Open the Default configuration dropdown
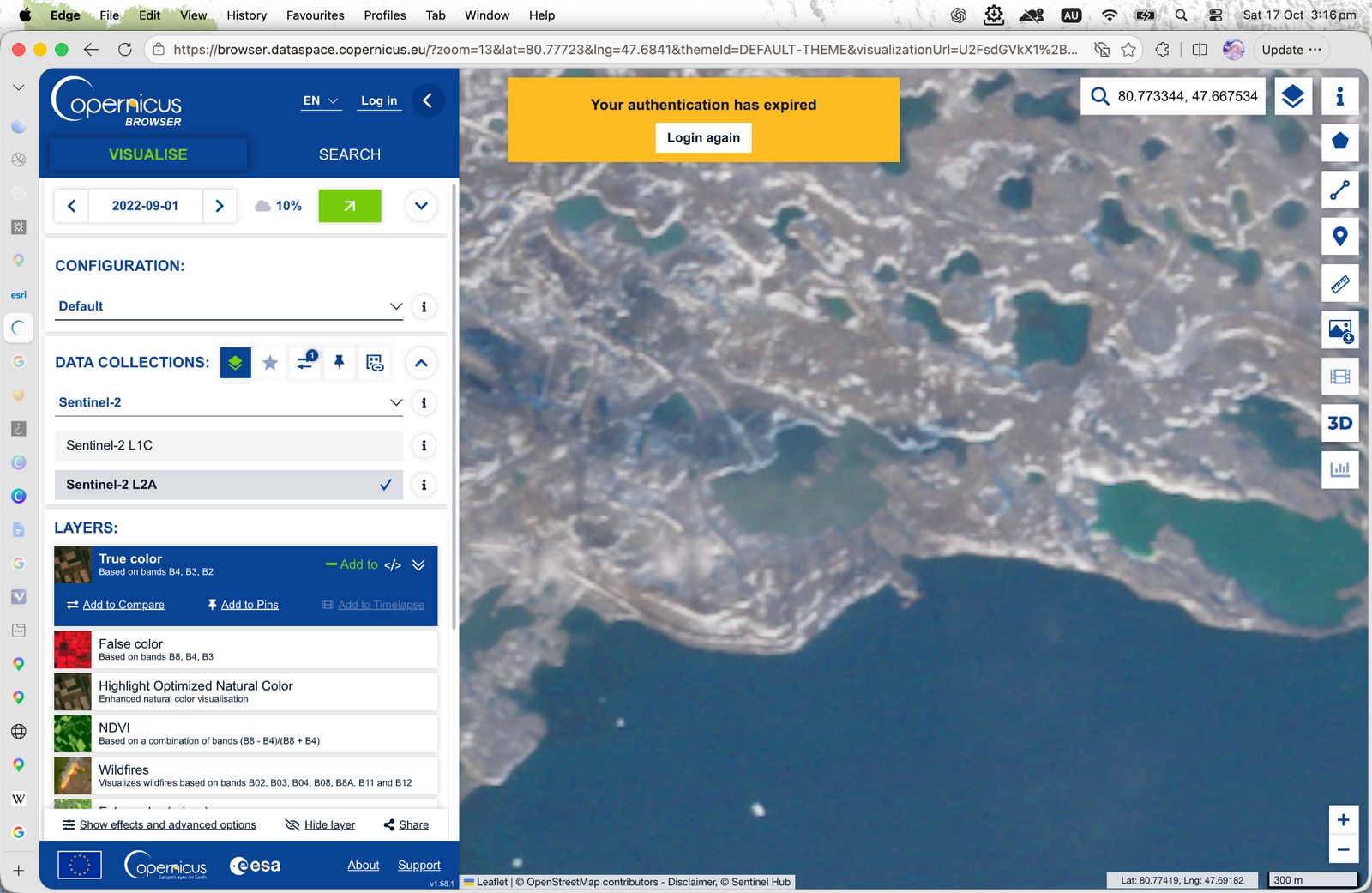The image size is (1372, 893). pos(229,306)
